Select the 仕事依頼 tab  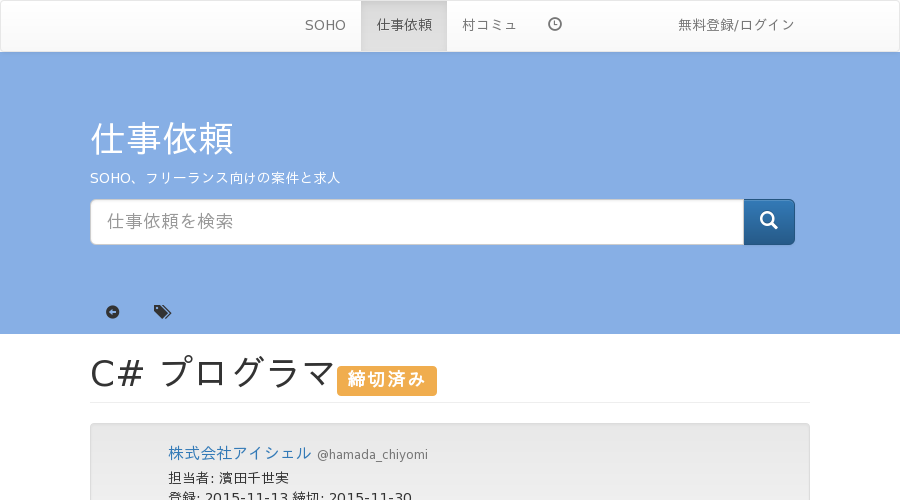click(404, 25)
